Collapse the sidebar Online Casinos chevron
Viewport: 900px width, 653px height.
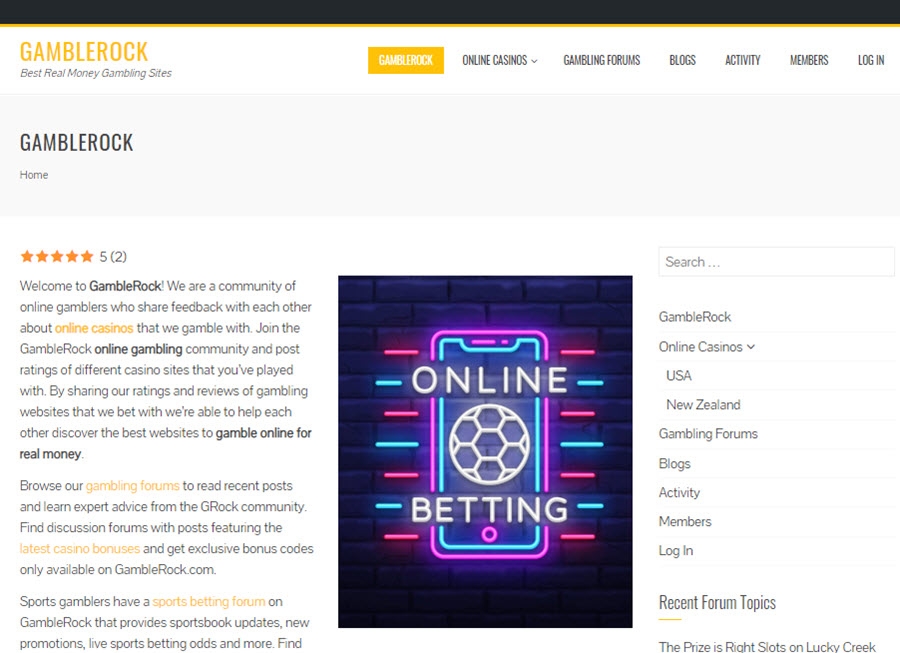pos(751,347)
